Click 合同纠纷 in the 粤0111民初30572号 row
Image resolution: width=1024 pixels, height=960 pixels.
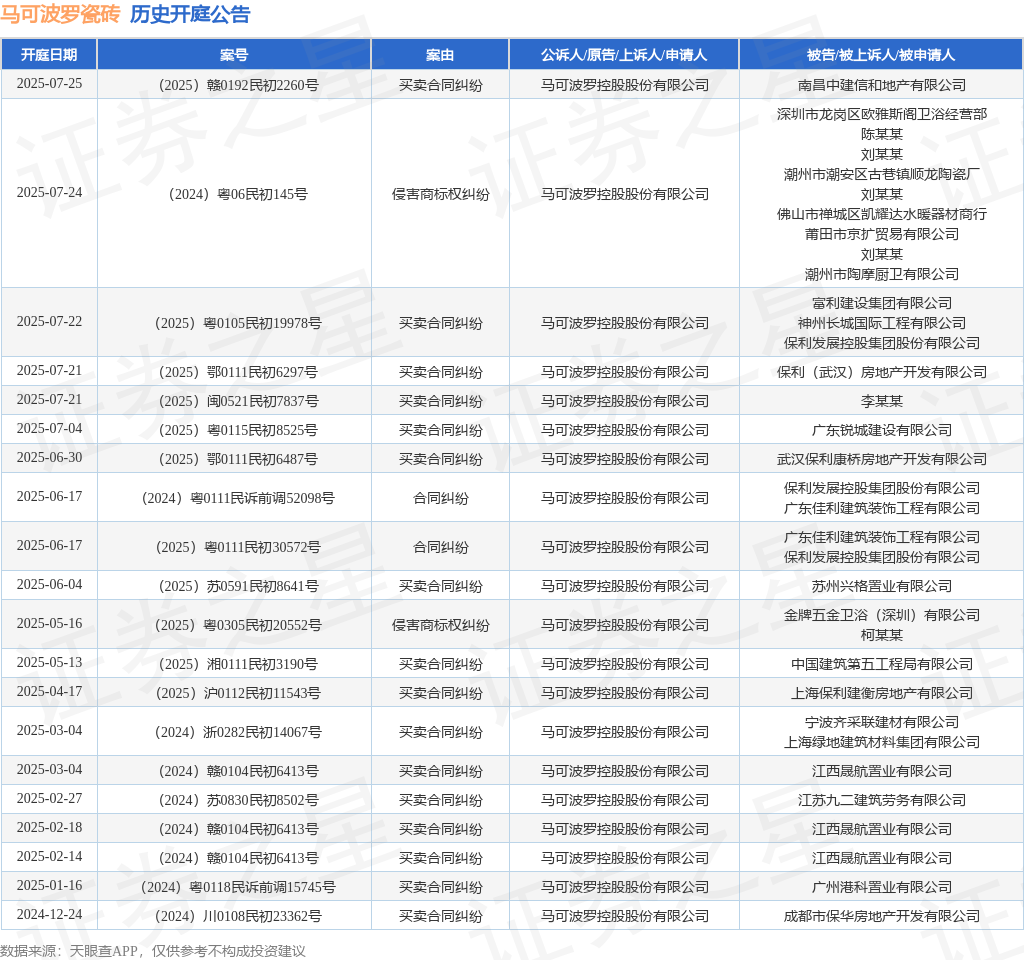[441, 547]
